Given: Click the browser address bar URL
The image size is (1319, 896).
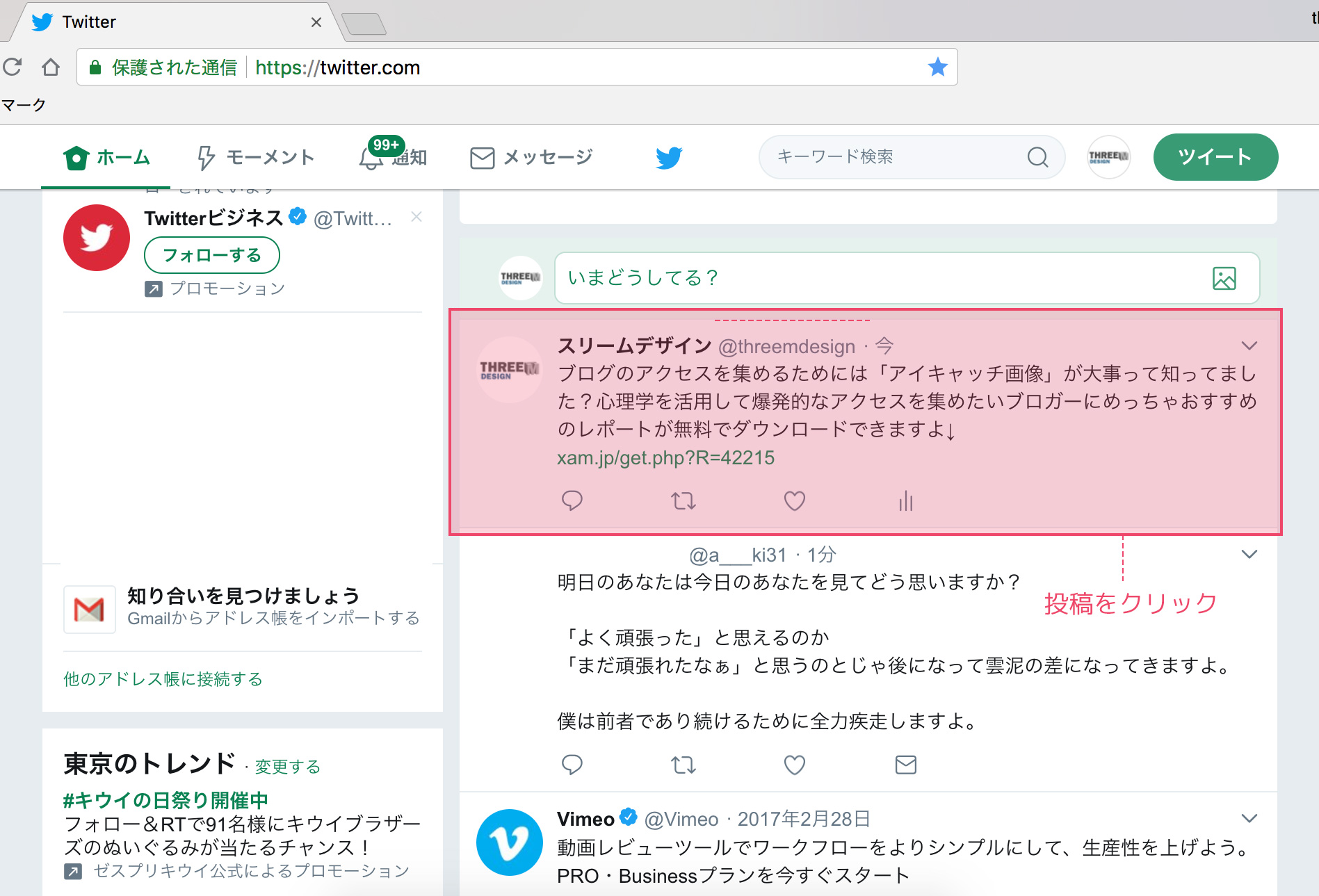Looking at the screenshot, I should coord(337,67).
